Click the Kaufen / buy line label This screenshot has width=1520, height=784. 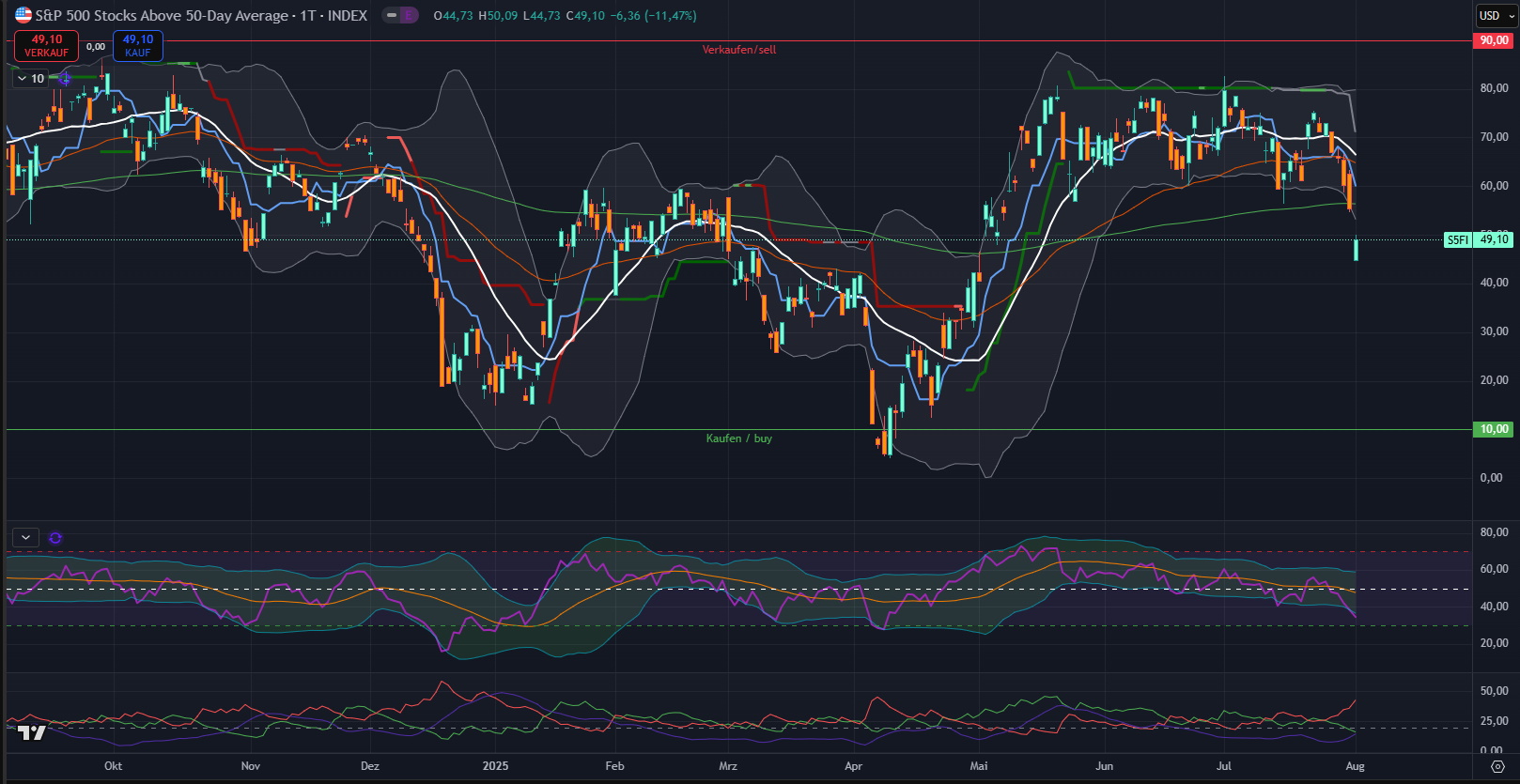pyautogui.click(x=738, y=438)
